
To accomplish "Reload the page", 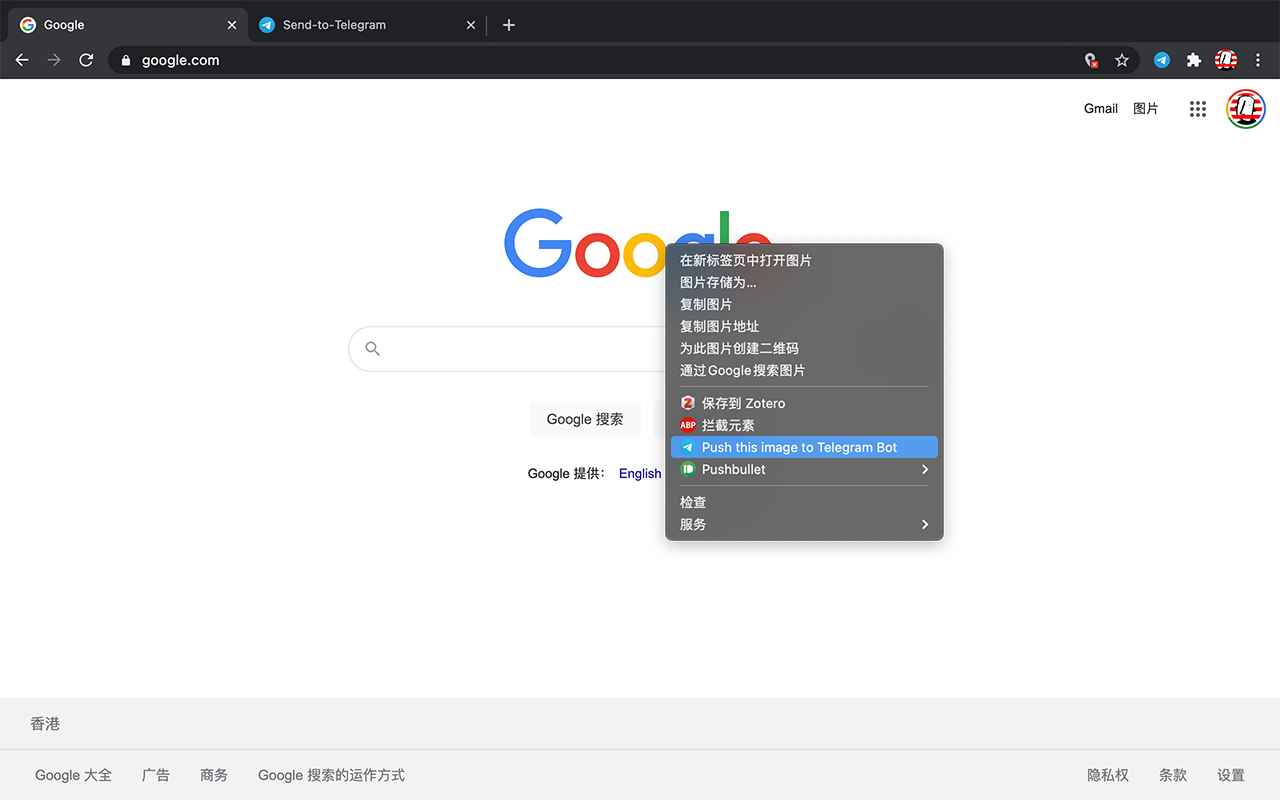I will click(x=86, y=60).
